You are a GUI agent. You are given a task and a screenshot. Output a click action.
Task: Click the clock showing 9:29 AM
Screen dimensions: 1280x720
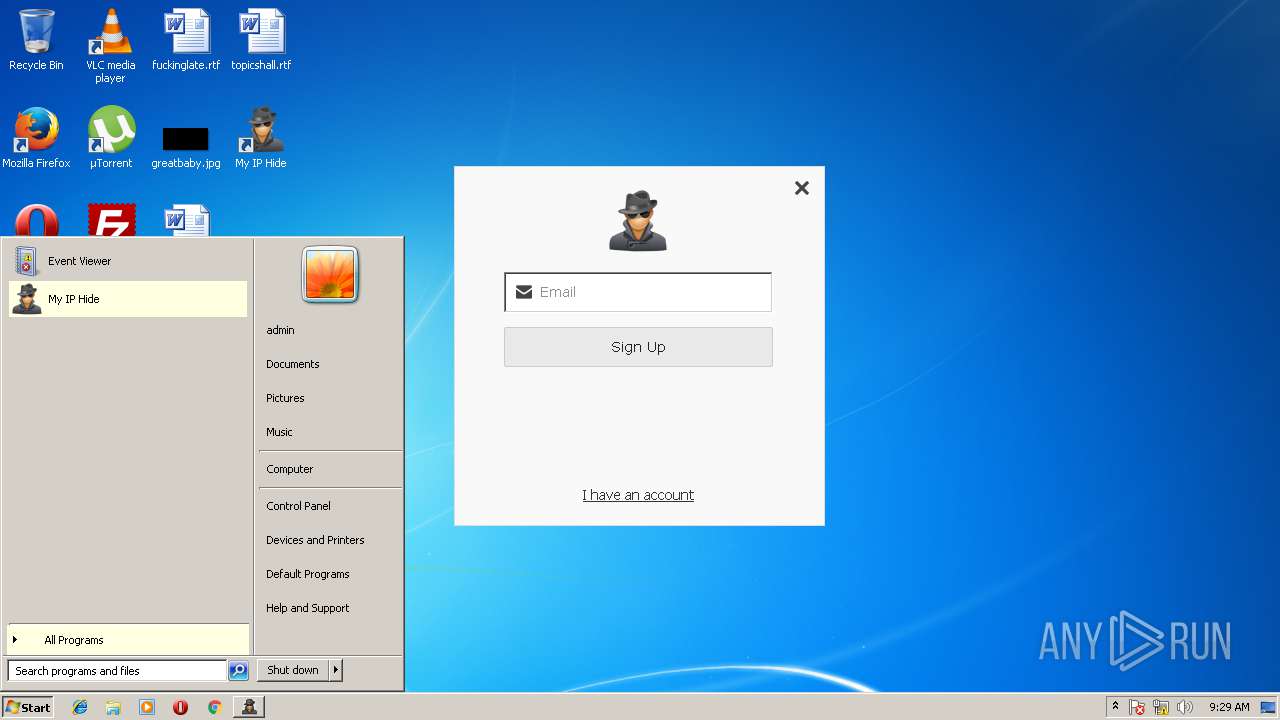1229,707
